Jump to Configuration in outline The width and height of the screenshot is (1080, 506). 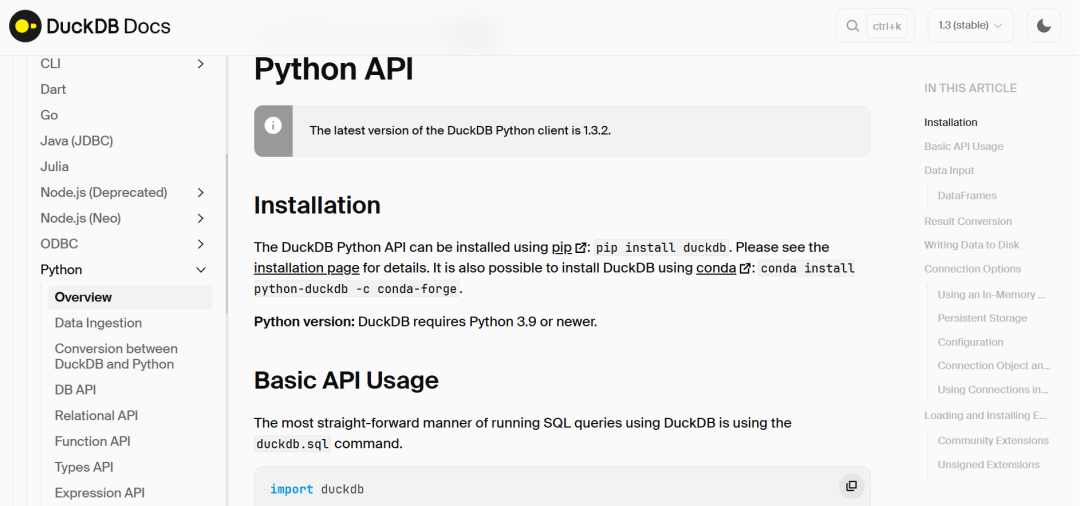click(x=970, y=342)
